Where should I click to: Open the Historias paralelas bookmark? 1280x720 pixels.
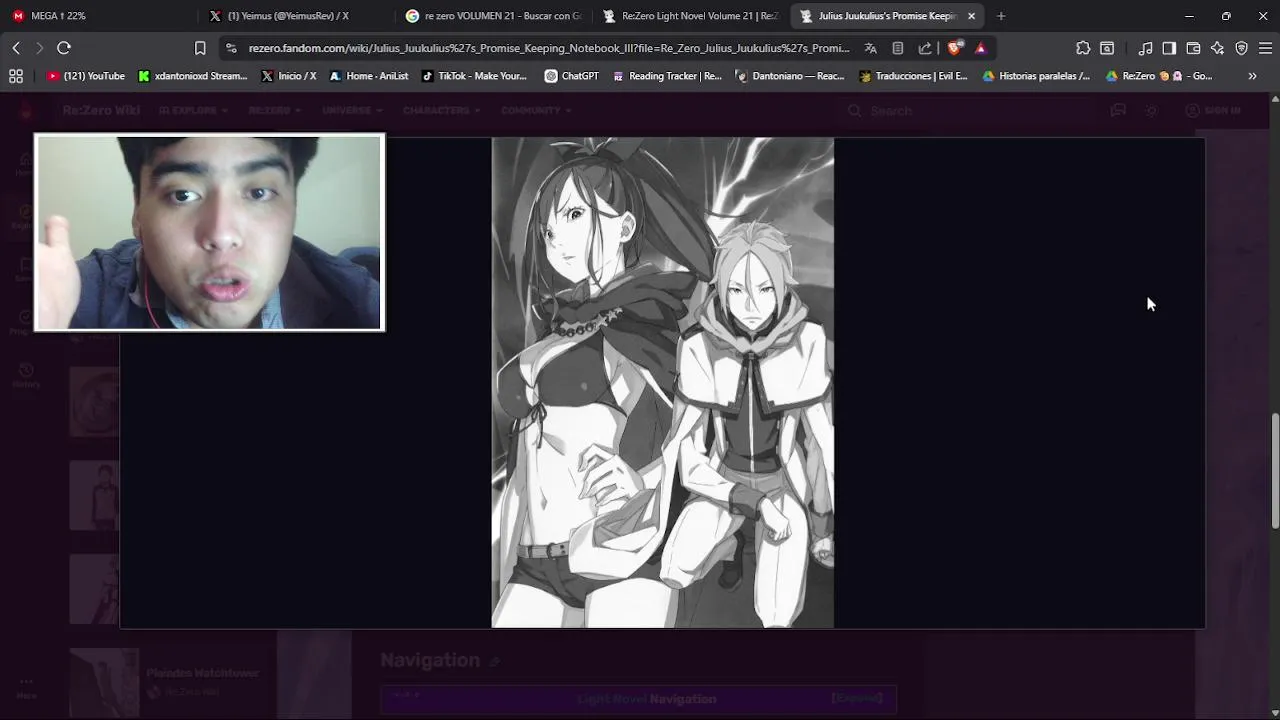1036,76
